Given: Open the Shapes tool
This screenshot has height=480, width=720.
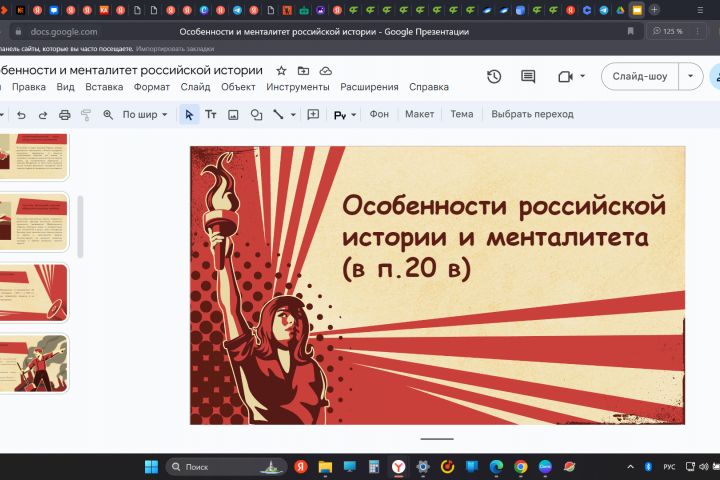Looking at the screenshot, I should tap(256, 115).
